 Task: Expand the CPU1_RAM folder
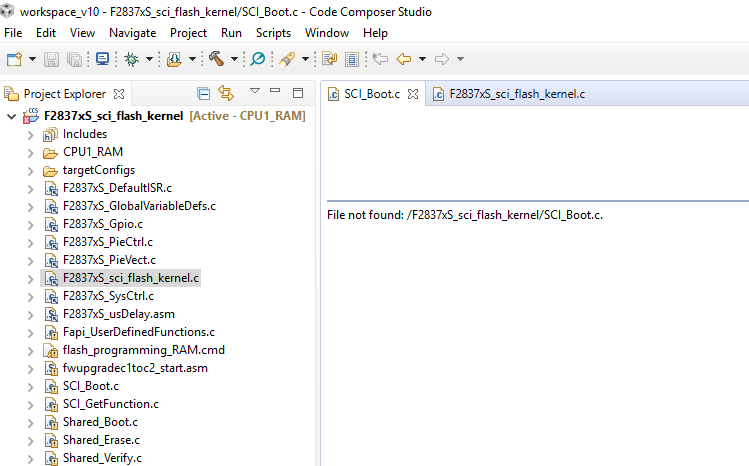31,153
